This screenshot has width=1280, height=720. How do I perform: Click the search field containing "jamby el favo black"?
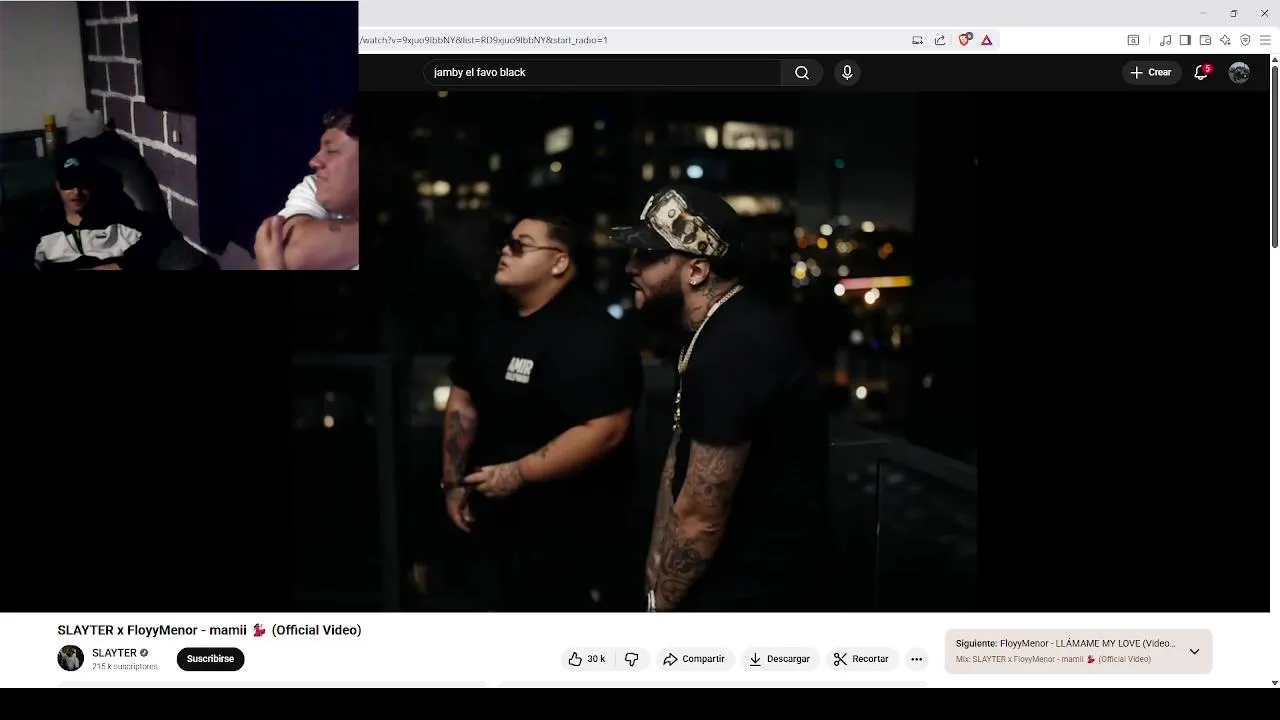[x=603, y=72]
